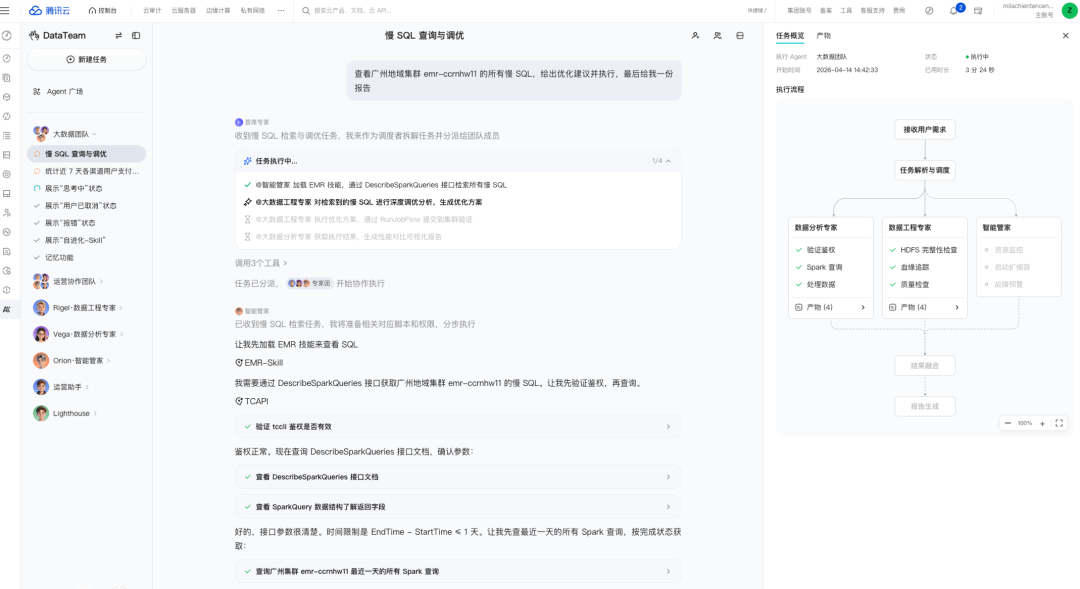Click the 专家团 avatars badge
This screenshot has width=1080, height=589.
pos(309,283)
